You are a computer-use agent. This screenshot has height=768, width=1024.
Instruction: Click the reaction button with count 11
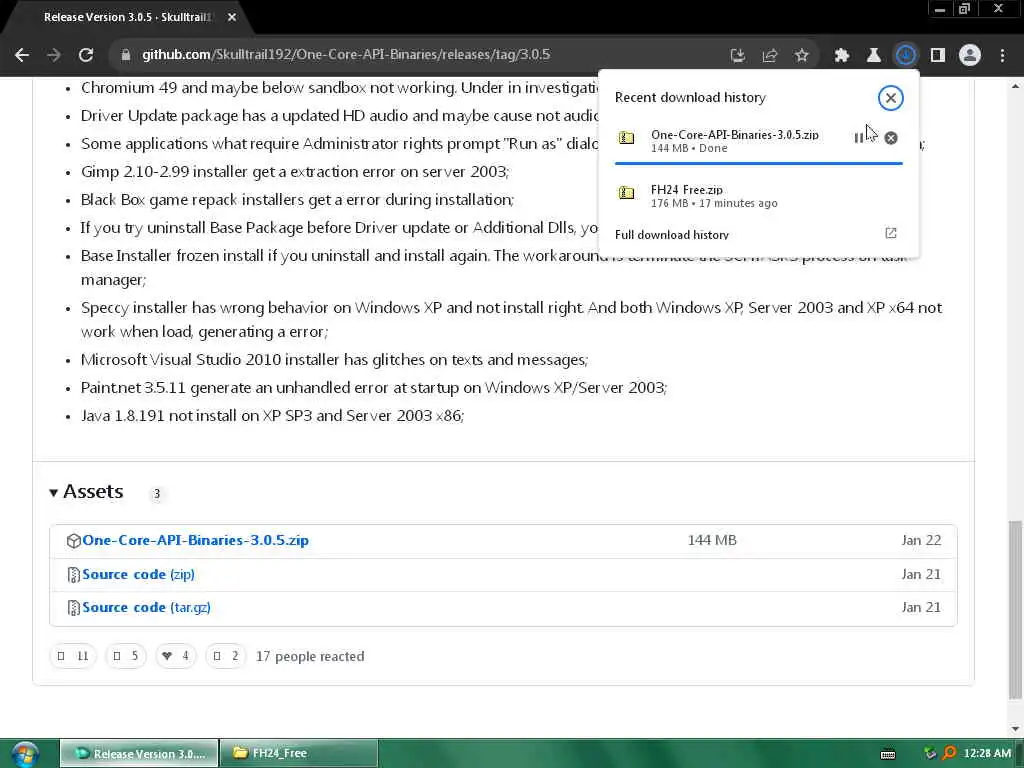pyautogui.click(x=73, y=656)
